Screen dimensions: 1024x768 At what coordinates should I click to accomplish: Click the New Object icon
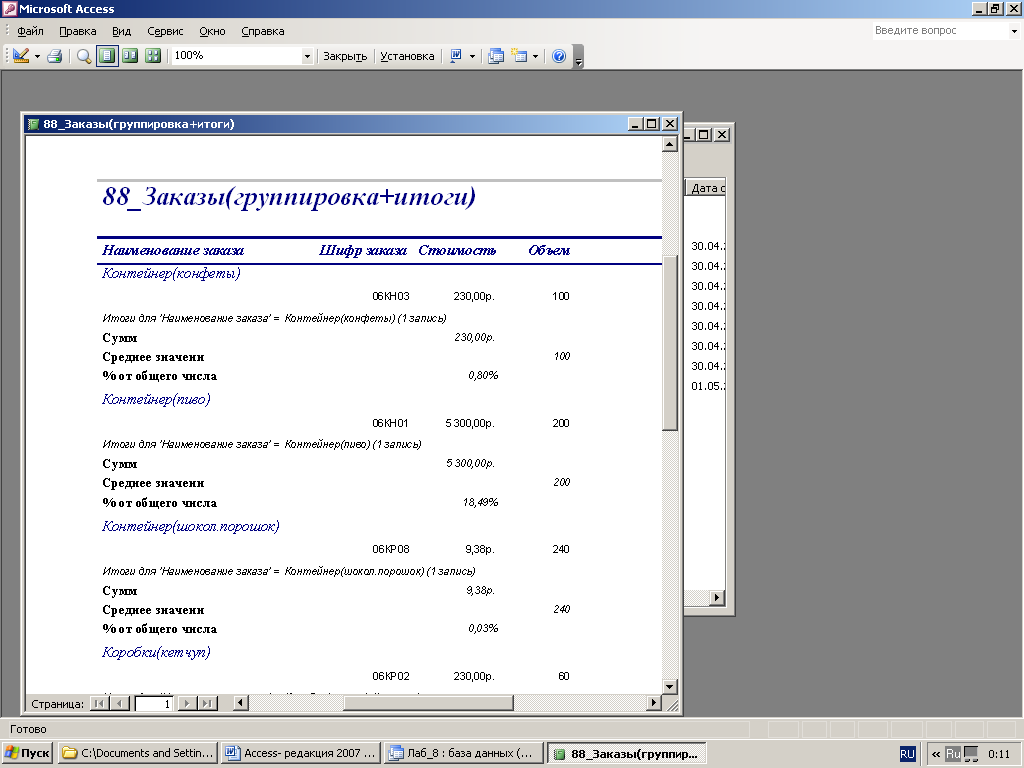pyautogui.click(x=519, y=56)
